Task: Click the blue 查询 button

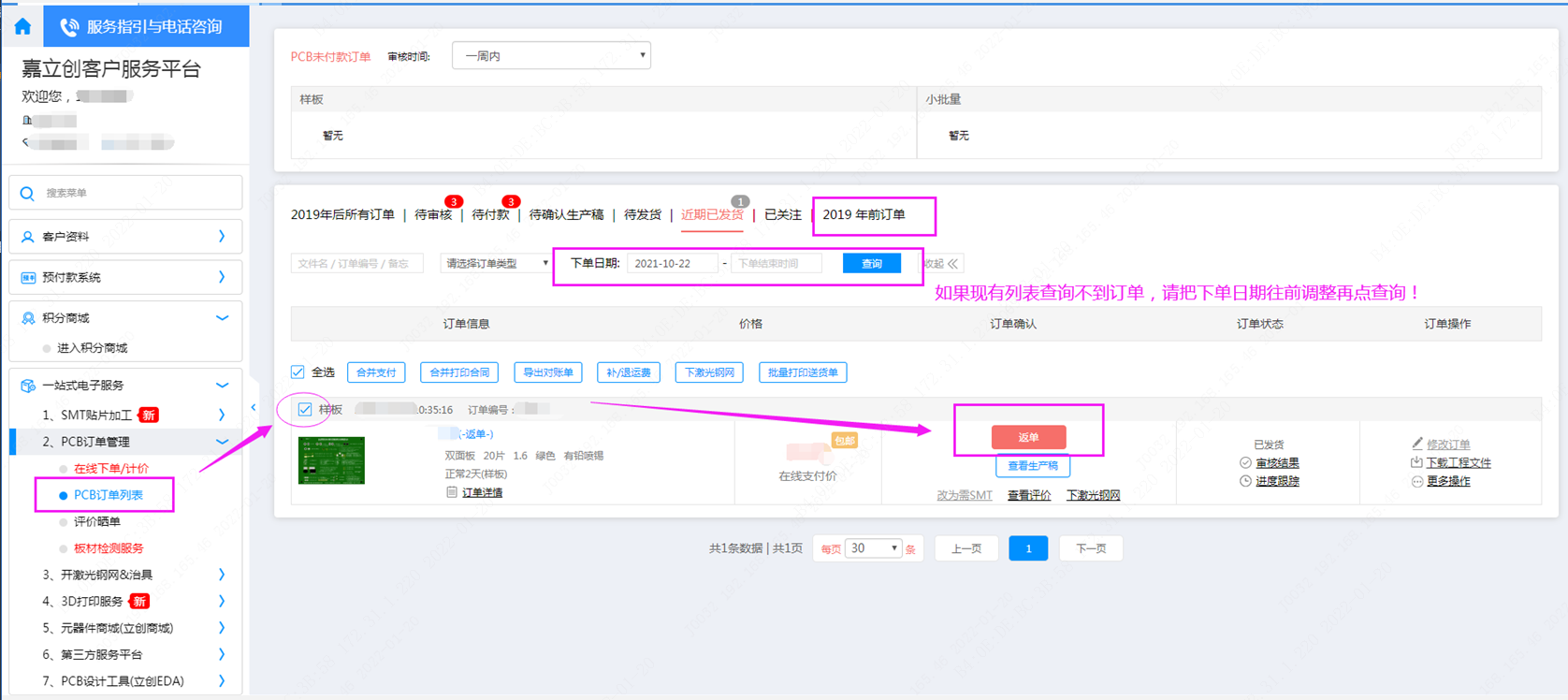Action: point(871,264)
